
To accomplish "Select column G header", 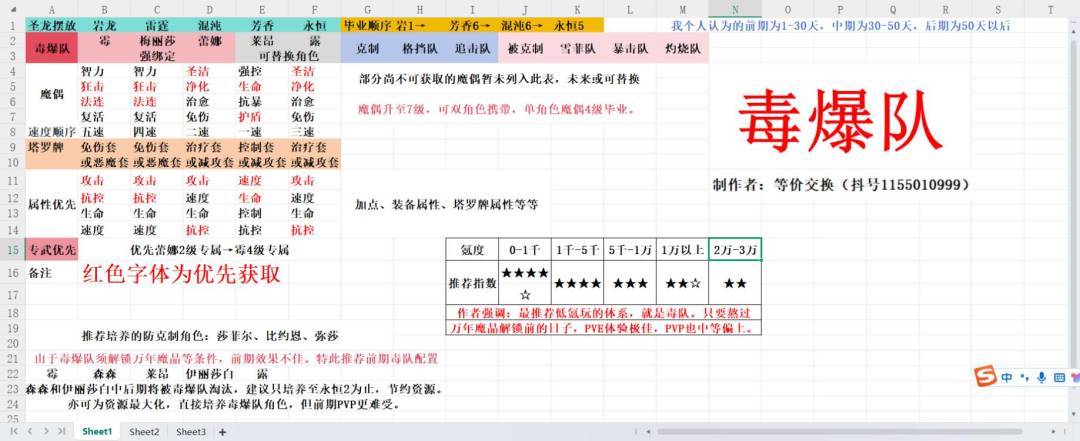I will tap(367, 9).
